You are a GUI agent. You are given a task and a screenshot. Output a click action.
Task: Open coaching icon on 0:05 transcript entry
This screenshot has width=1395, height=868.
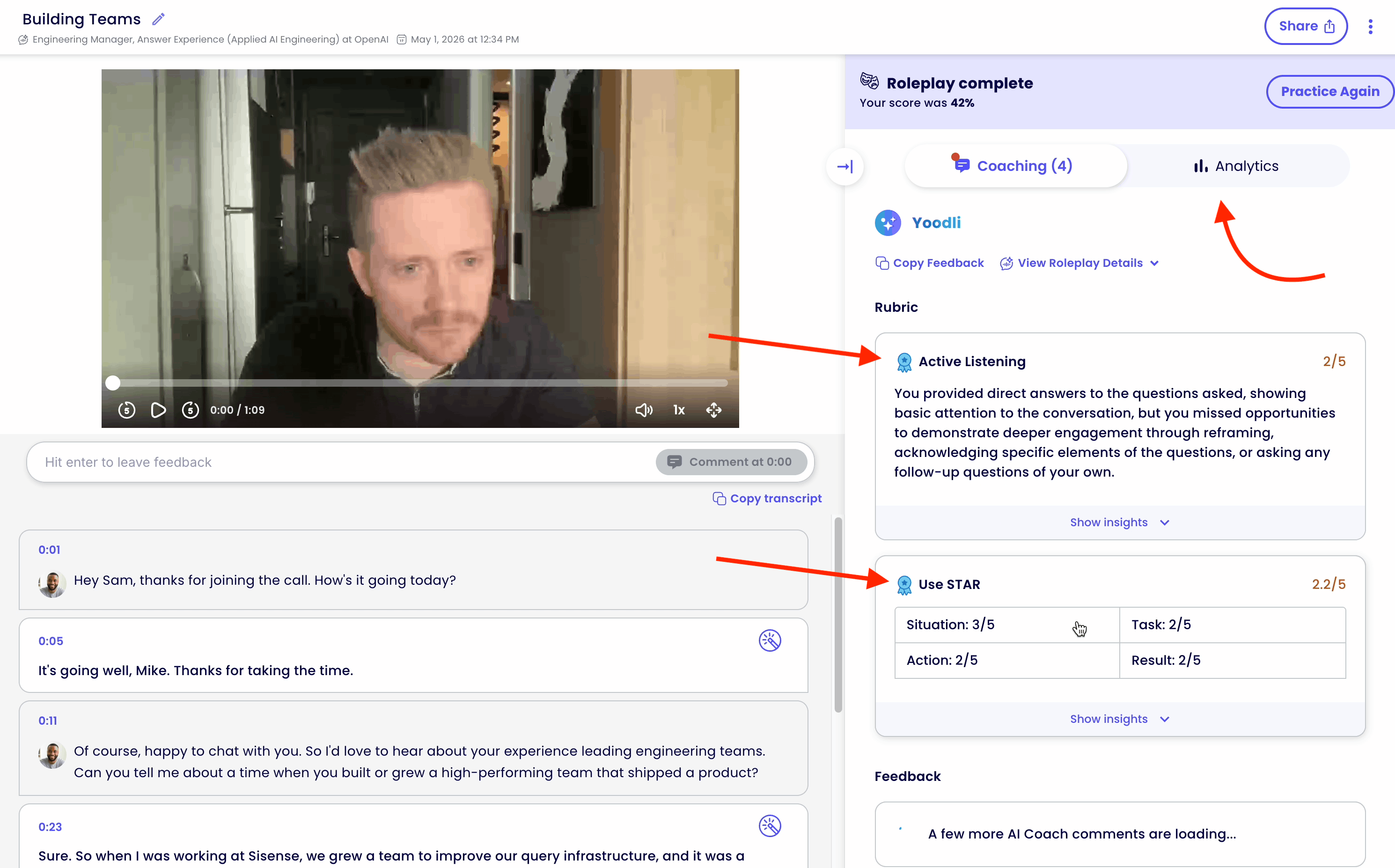coord(770,640)
